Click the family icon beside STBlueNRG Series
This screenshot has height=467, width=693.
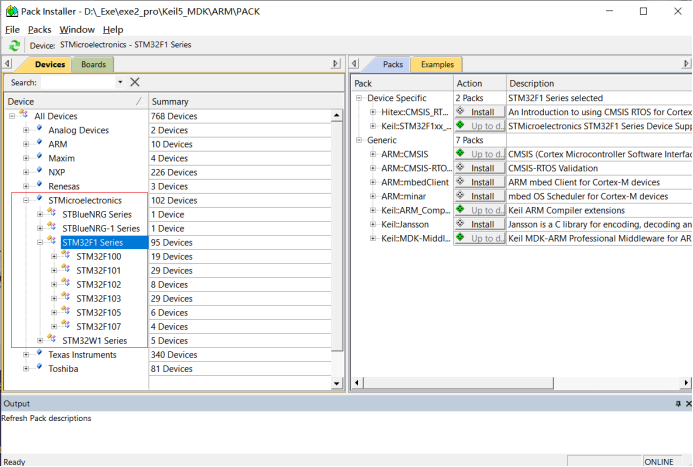pyautogui.click(x=52, y=213)
